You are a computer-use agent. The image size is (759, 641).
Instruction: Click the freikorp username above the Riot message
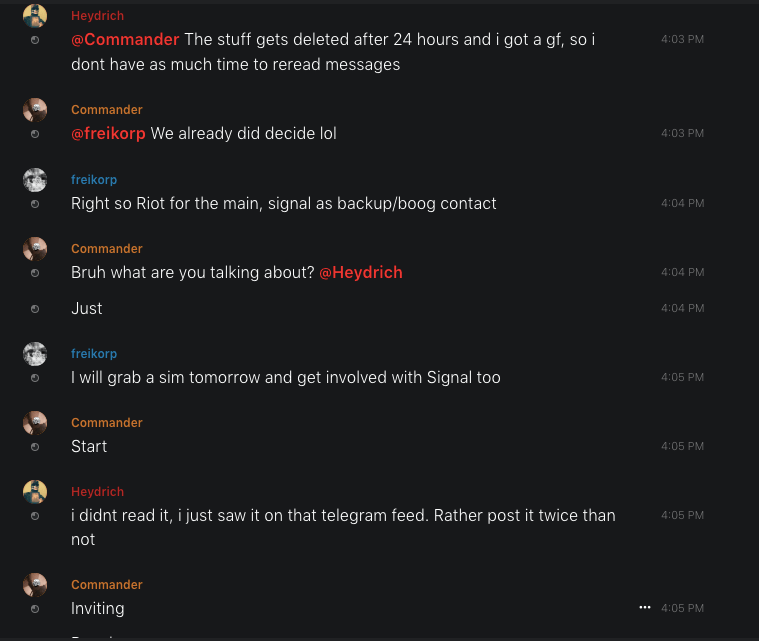[x=96, y=180]
